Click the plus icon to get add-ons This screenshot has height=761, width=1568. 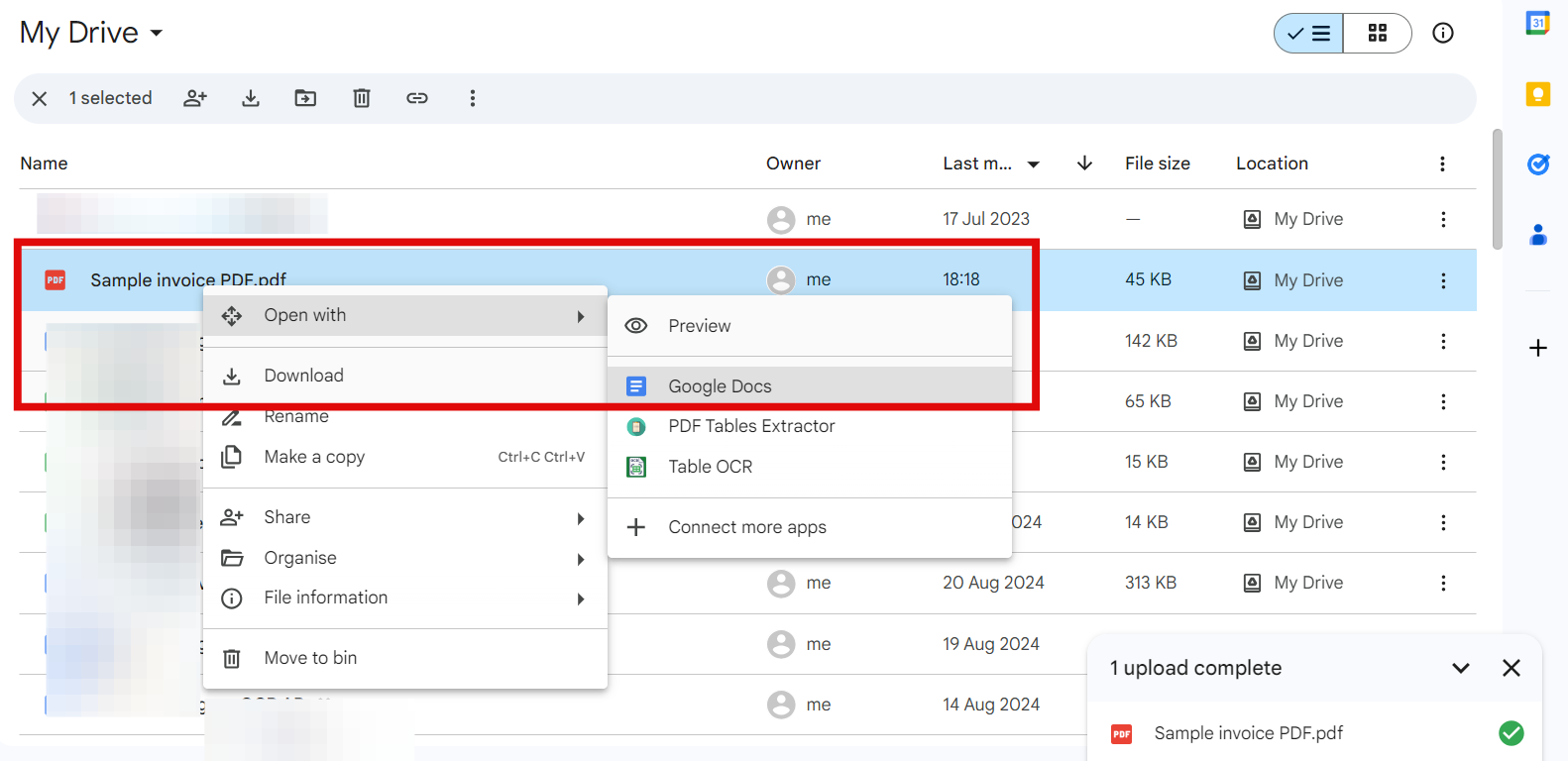click(x=1538, y=348)
